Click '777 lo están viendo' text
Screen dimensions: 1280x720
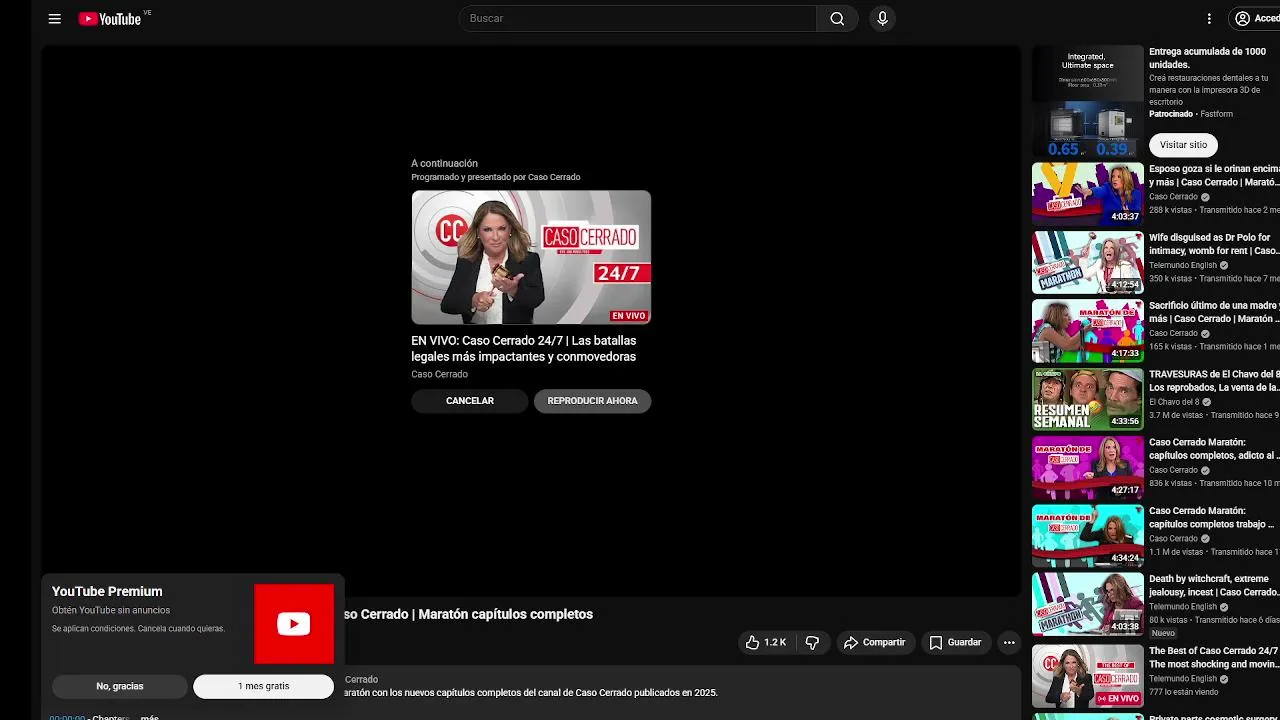(1183, 692)
